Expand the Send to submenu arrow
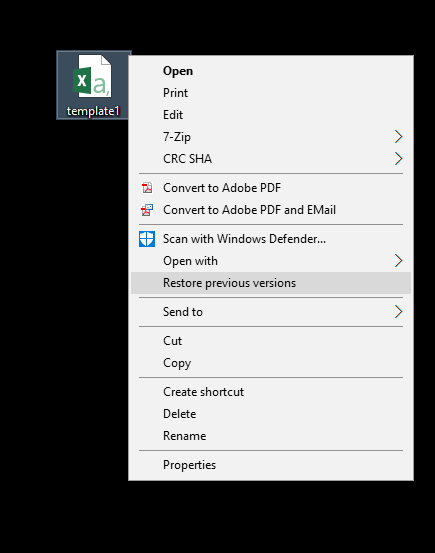The image size is (435, 553). [x=398, y=312]
